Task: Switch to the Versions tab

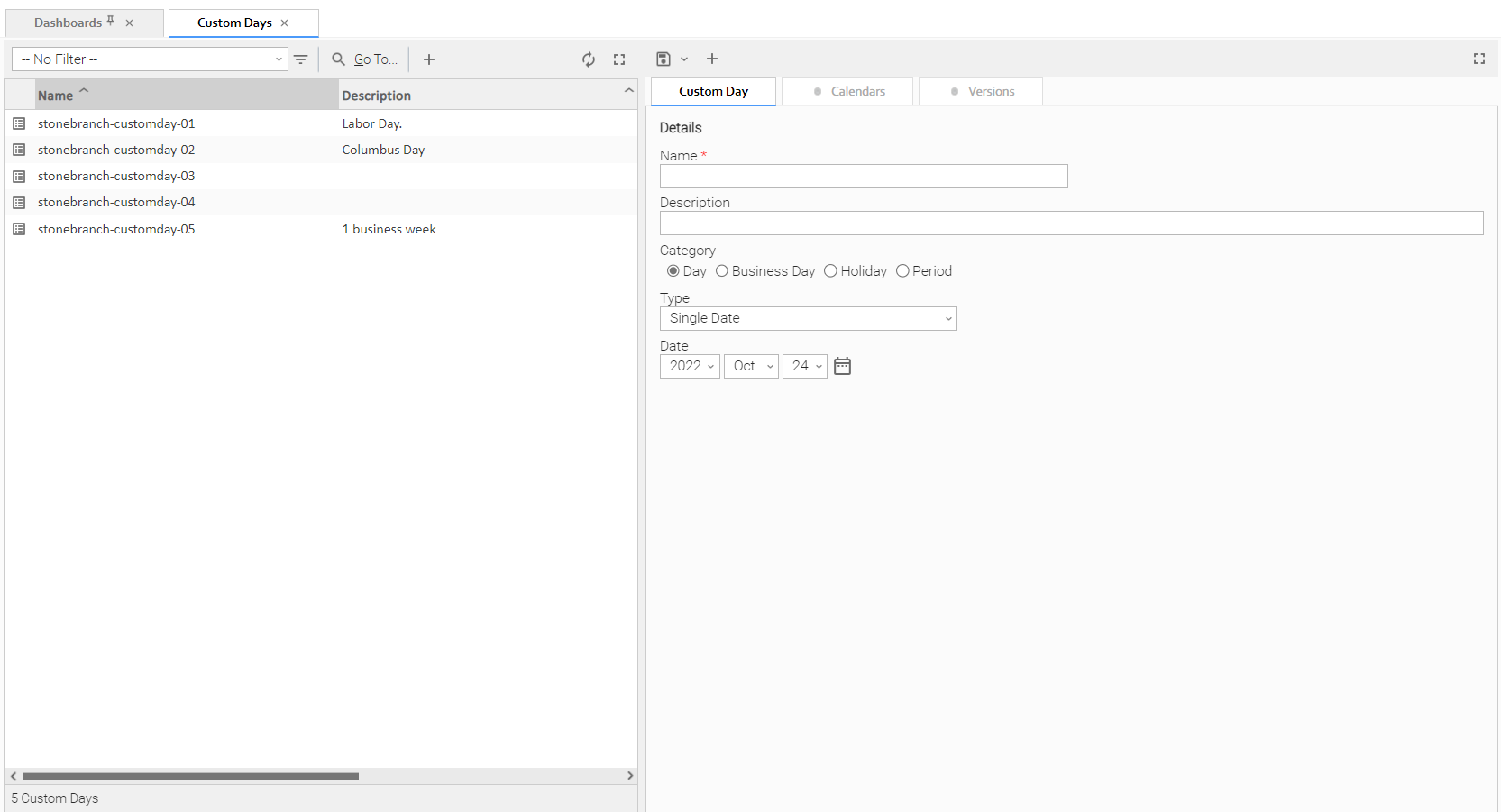Action: pyautogui.click(x=982, y=92)
